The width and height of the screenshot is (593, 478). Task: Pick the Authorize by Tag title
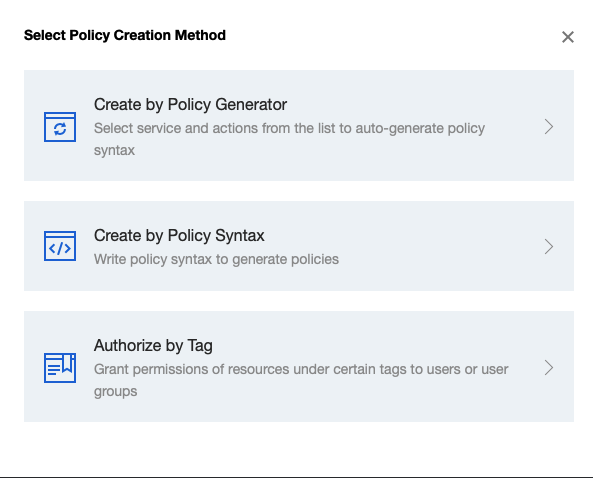pyautogui.click(x=153, y=346)
